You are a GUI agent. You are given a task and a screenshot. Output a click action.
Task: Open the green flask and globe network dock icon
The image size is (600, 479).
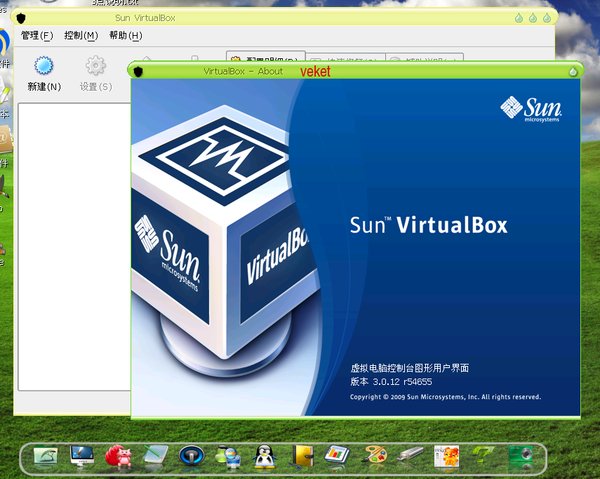228,456
